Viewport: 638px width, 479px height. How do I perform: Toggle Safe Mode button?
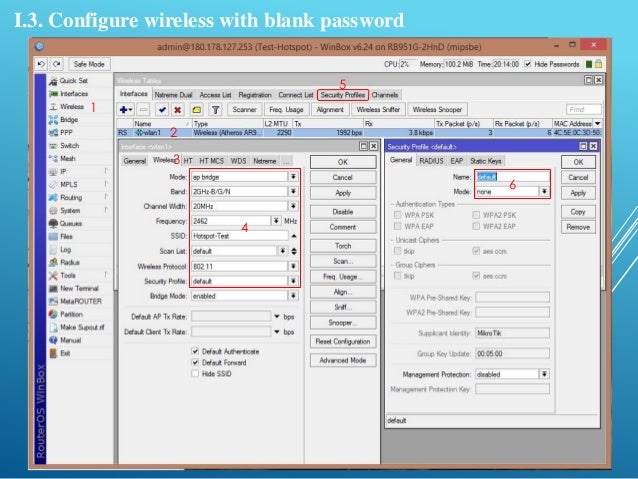pos(89,64)
